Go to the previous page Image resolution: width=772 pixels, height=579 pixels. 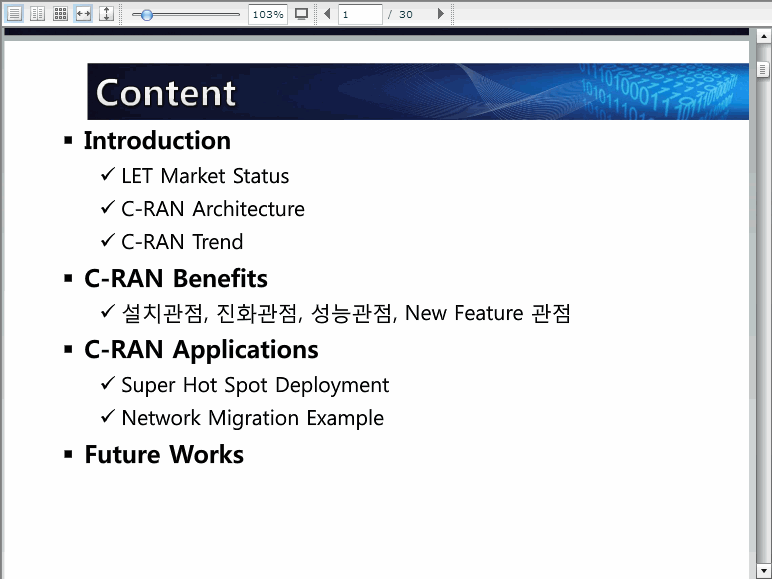pyautogui.click(x=327, y=14)
